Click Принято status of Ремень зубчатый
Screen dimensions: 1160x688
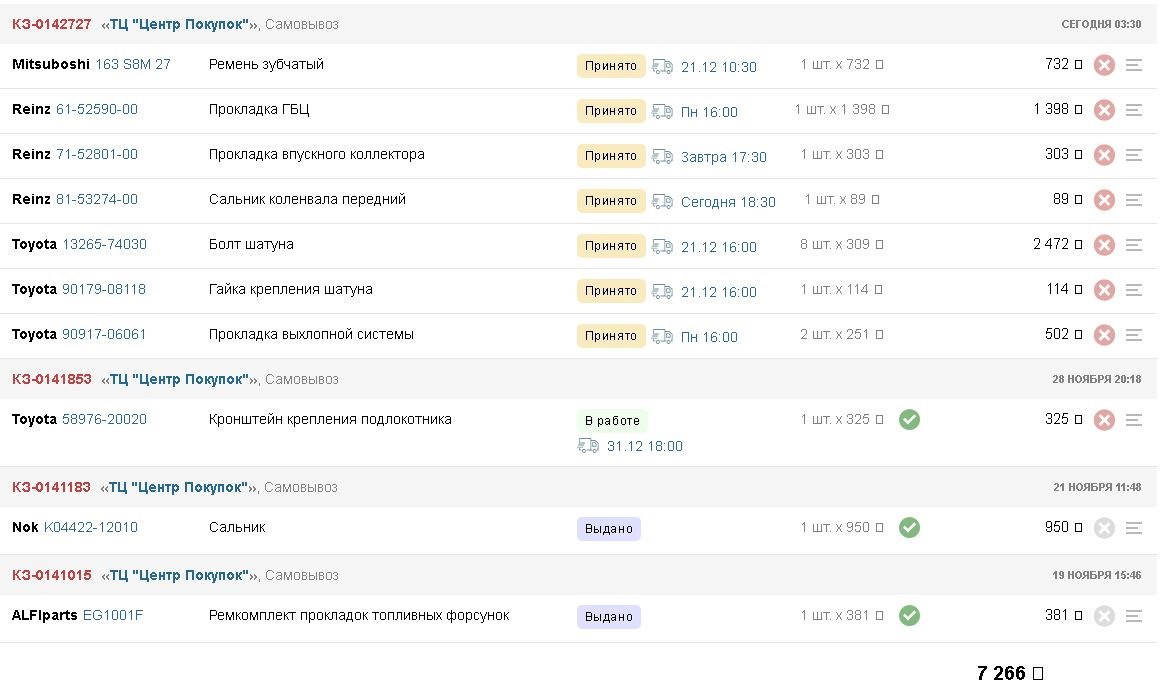[x=611, y=66]
